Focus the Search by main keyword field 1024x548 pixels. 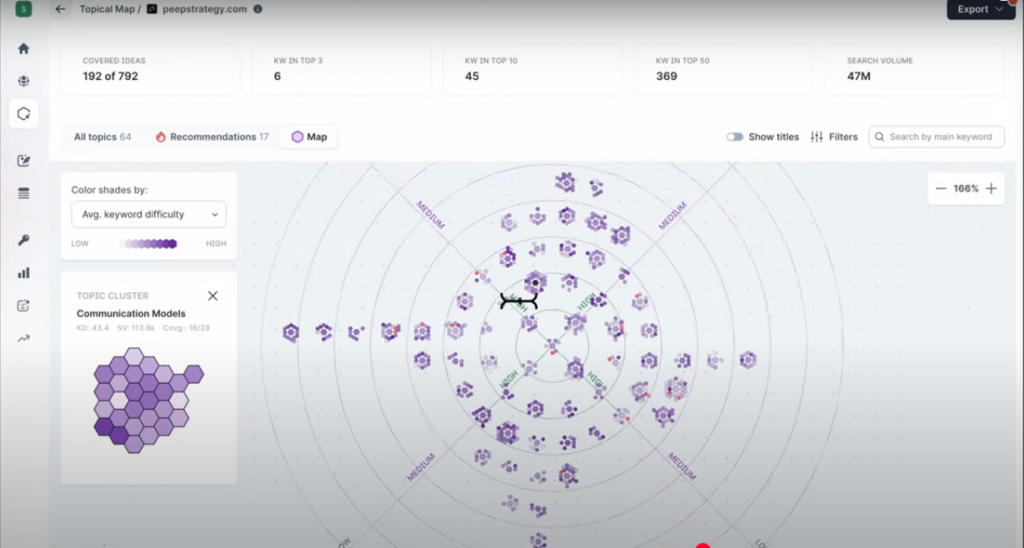(936, 137)
